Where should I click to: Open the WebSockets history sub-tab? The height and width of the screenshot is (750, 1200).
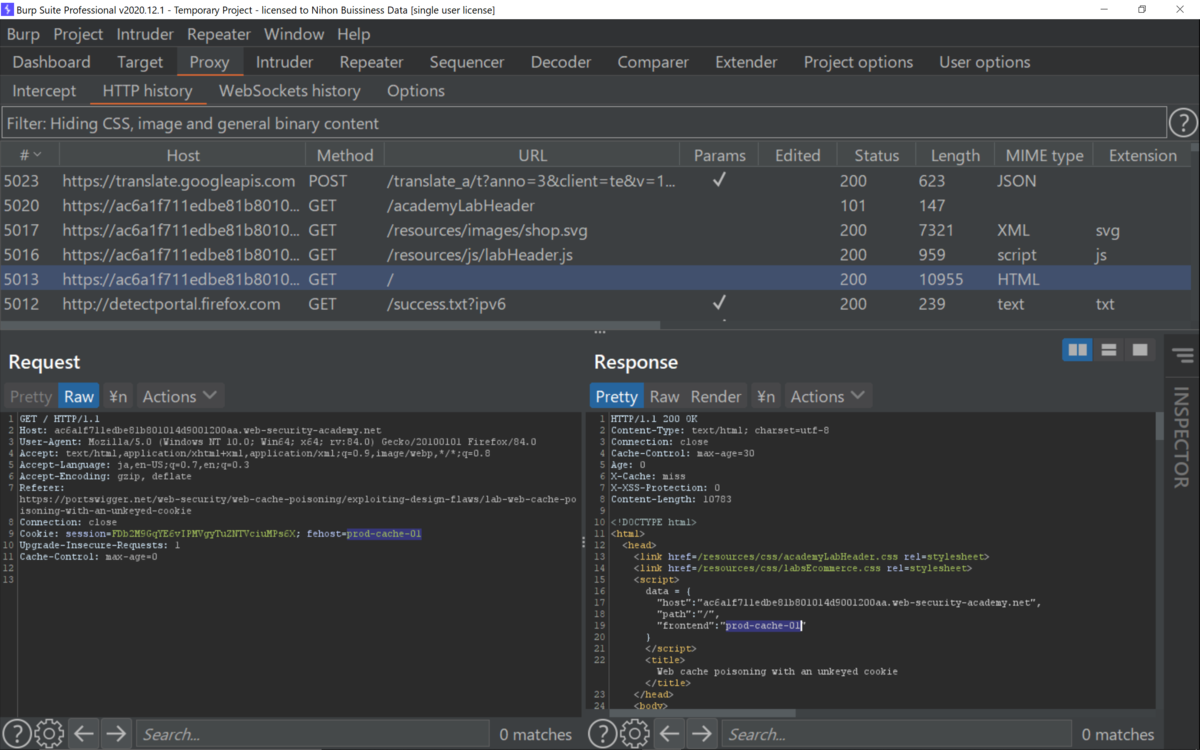[290, 91]
